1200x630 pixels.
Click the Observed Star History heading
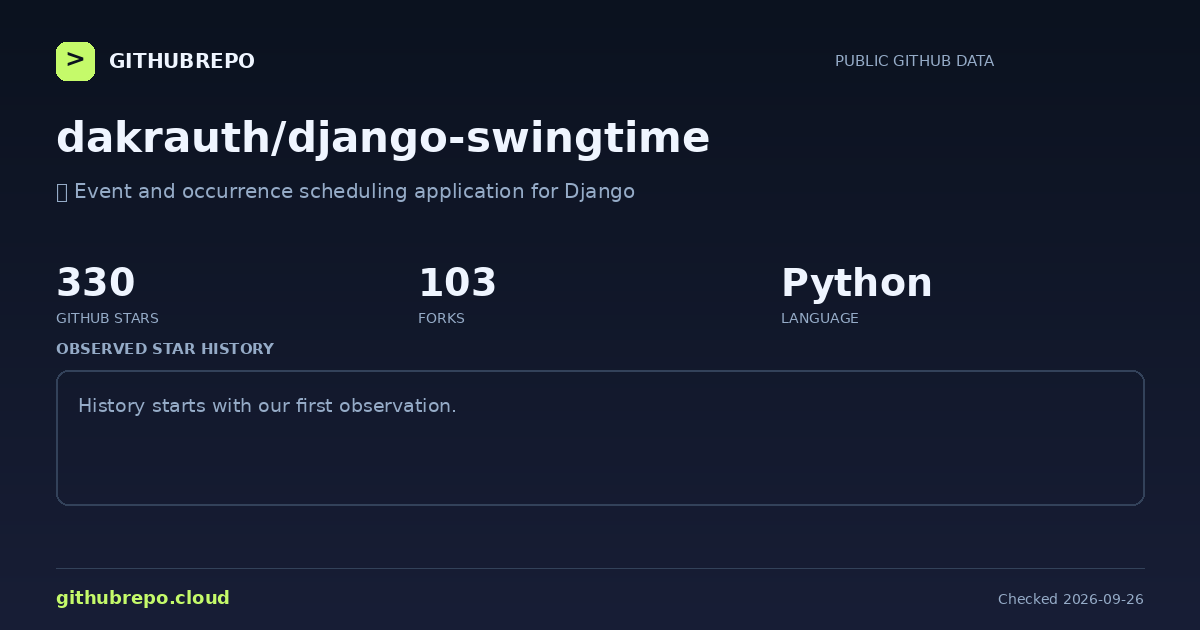pyautogui.click(x=165, y=349)
